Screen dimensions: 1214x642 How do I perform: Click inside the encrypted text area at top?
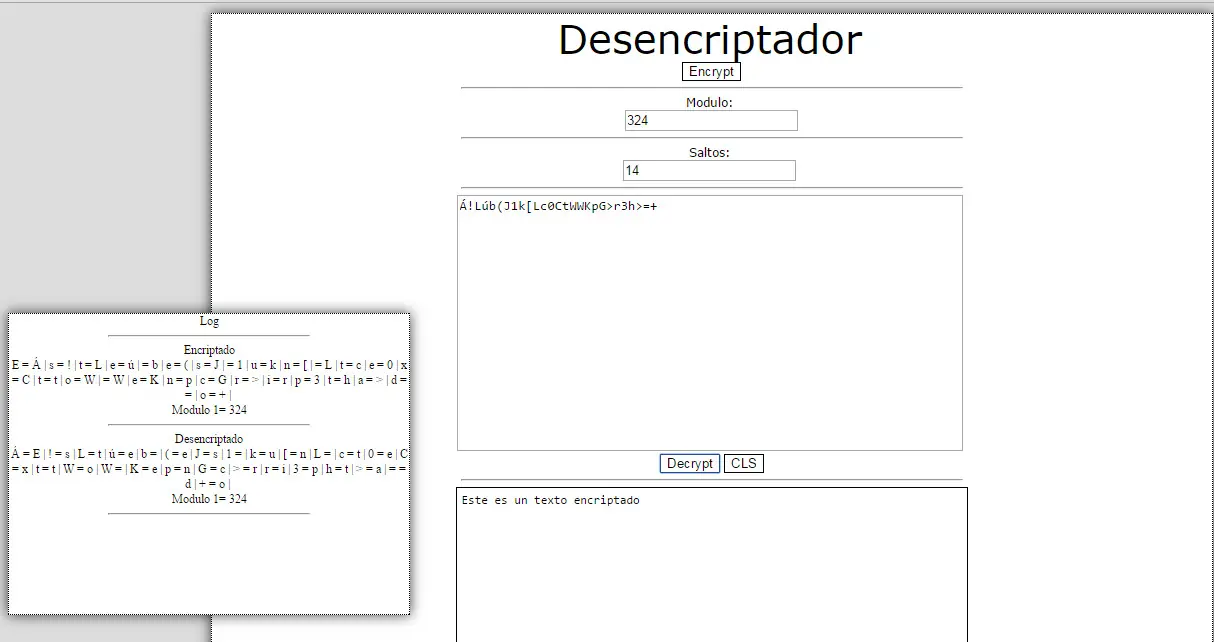point(710,320)
